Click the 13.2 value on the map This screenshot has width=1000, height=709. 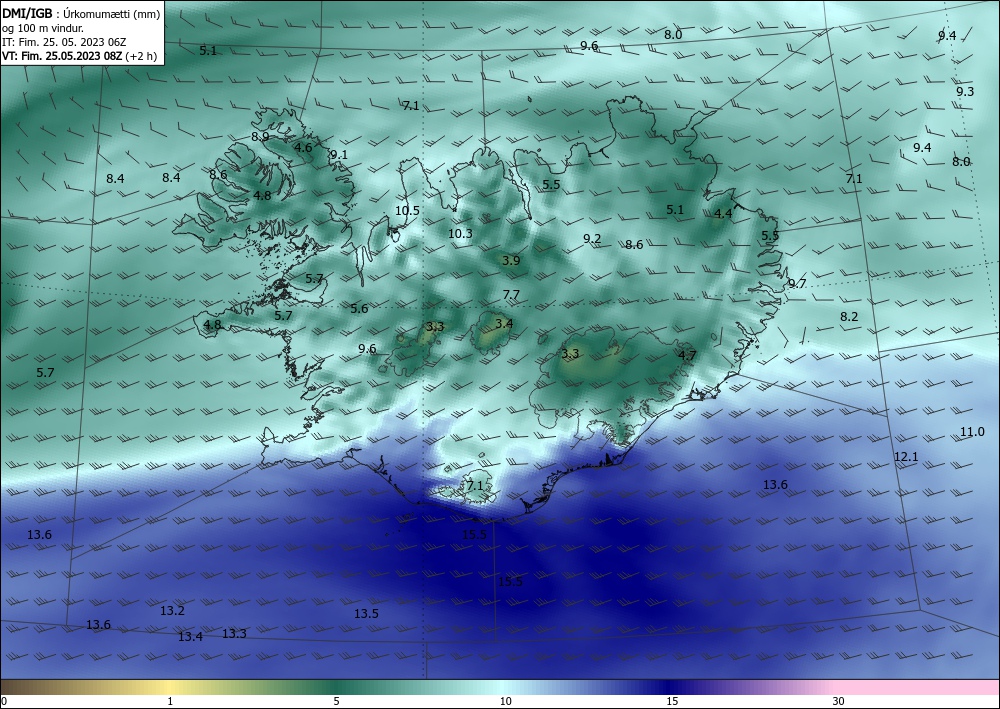172,610
